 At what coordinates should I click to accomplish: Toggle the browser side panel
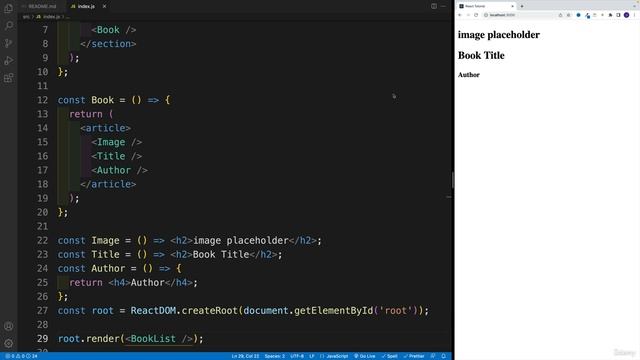coord(618,15)
